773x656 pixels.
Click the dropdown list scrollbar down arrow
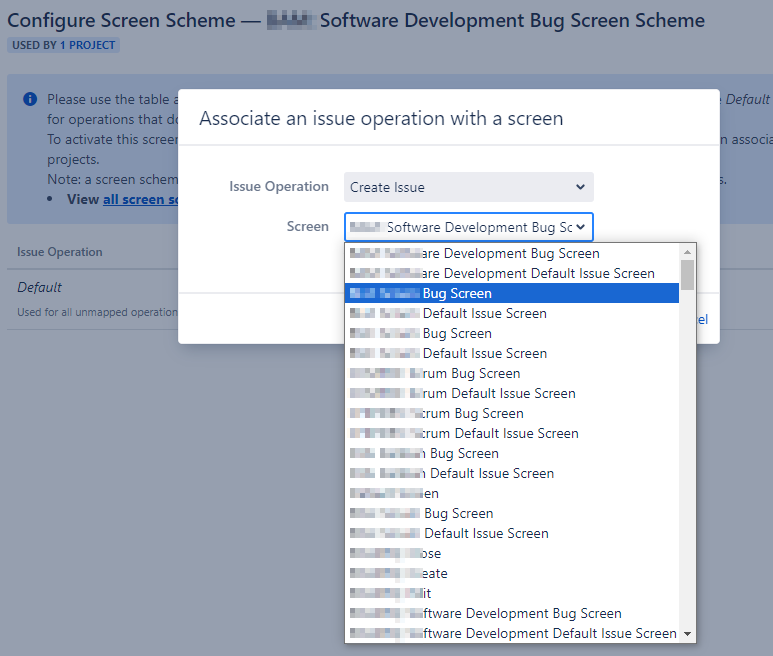click(x=687, y=634)
